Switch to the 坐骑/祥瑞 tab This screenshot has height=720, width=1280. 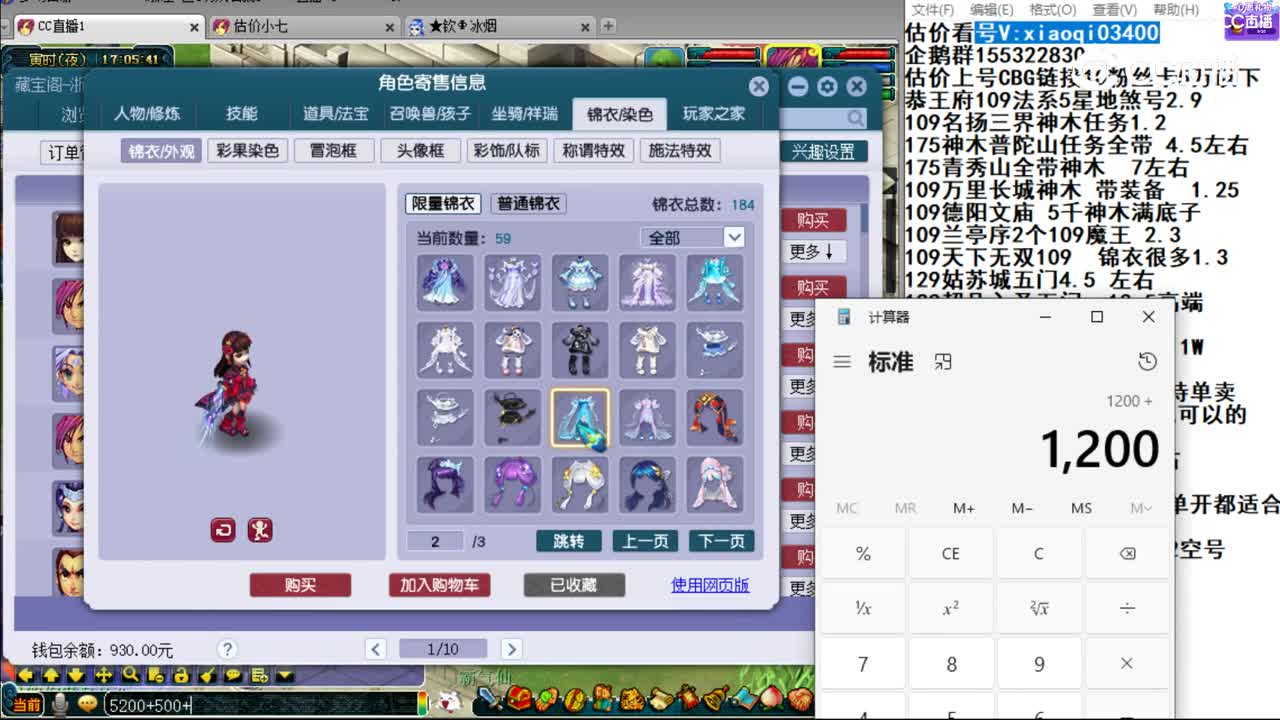tap(524, 114)
